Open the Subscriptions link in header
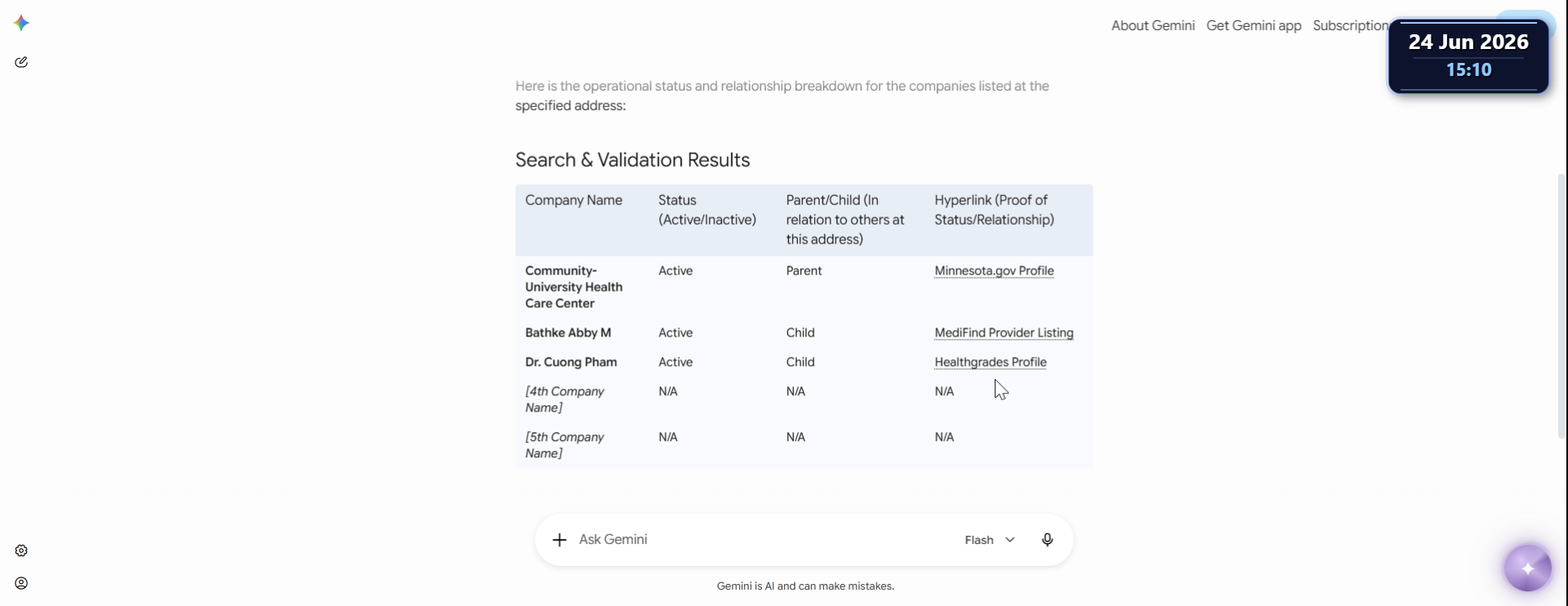This screenshot has width=1568, height=606. [1350, 25]
